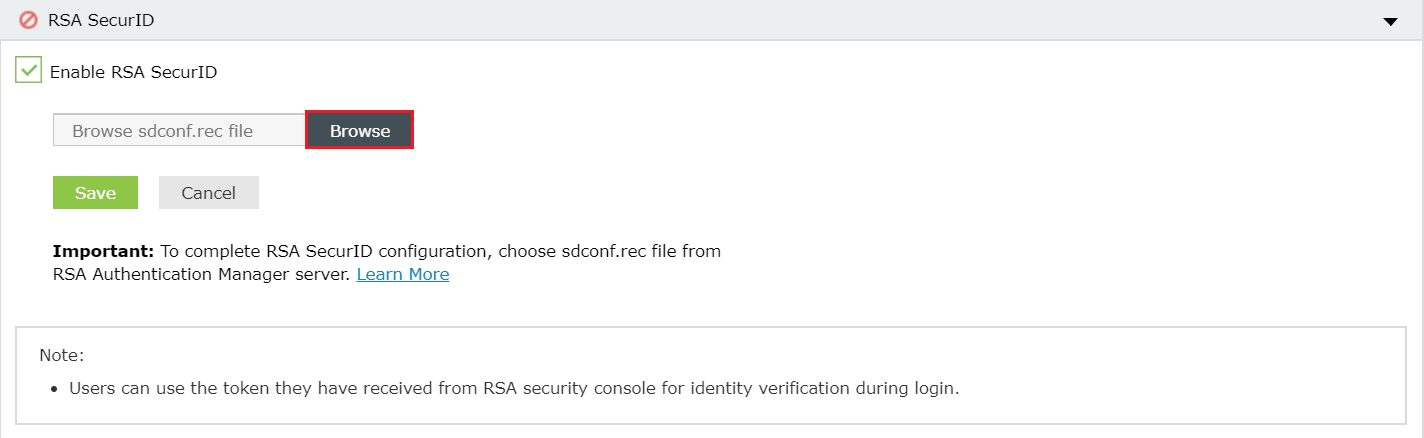
Task: Click the Enable RSA SecurID label text
Action: [x=133, y=72]
